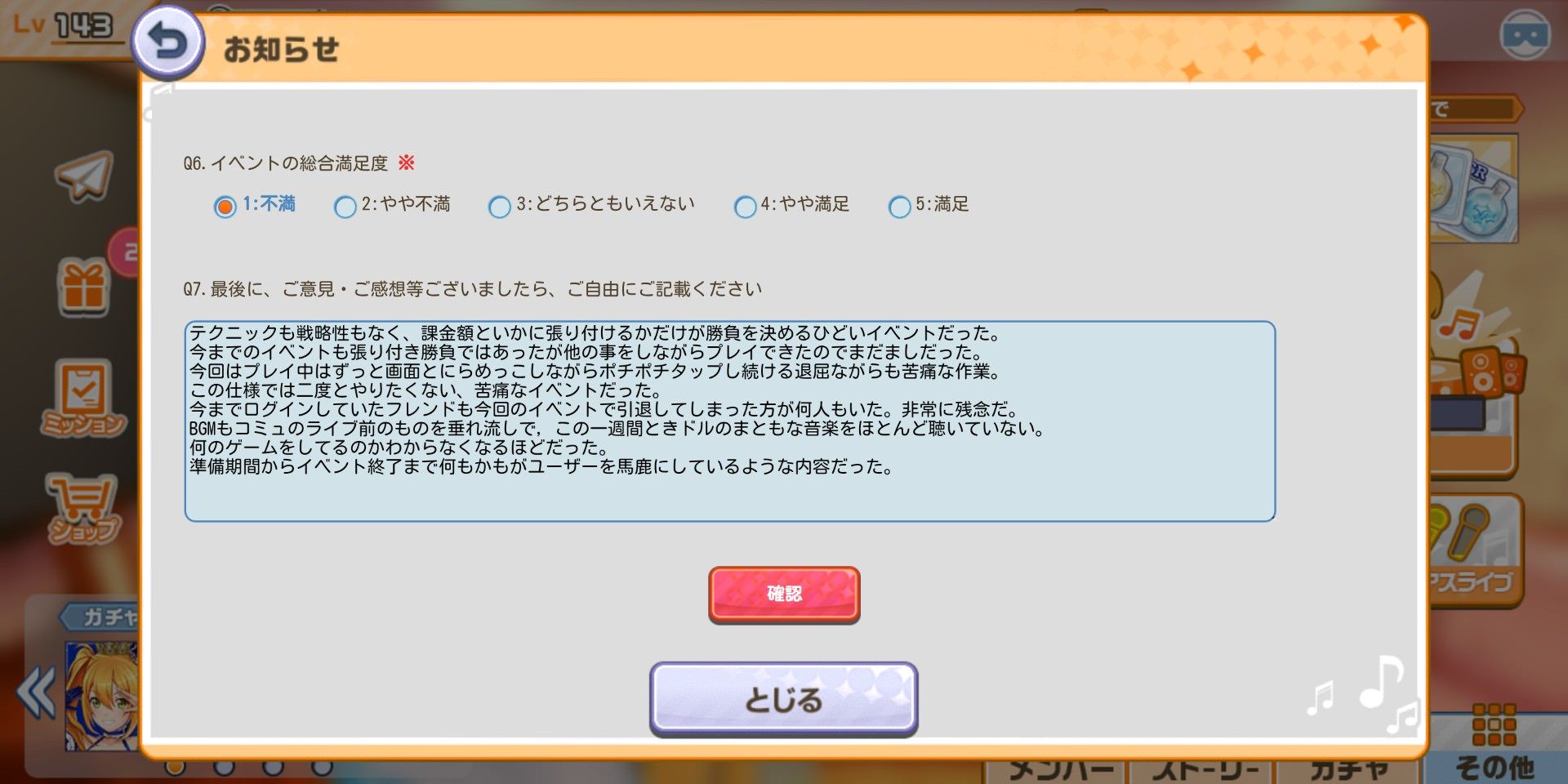The height and width of the screenshot is (784, 1568).
Task: Open the gacha character banner thumbnail
Action: [x=102, y=696]
